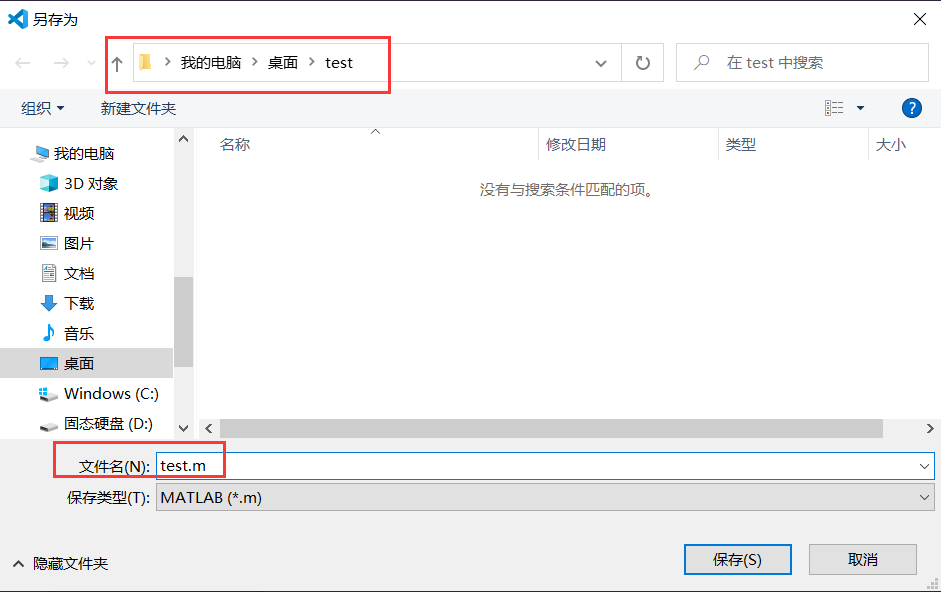
Task: Click sidebar vertical scrollbar thumb
Action: coord(184,321)
